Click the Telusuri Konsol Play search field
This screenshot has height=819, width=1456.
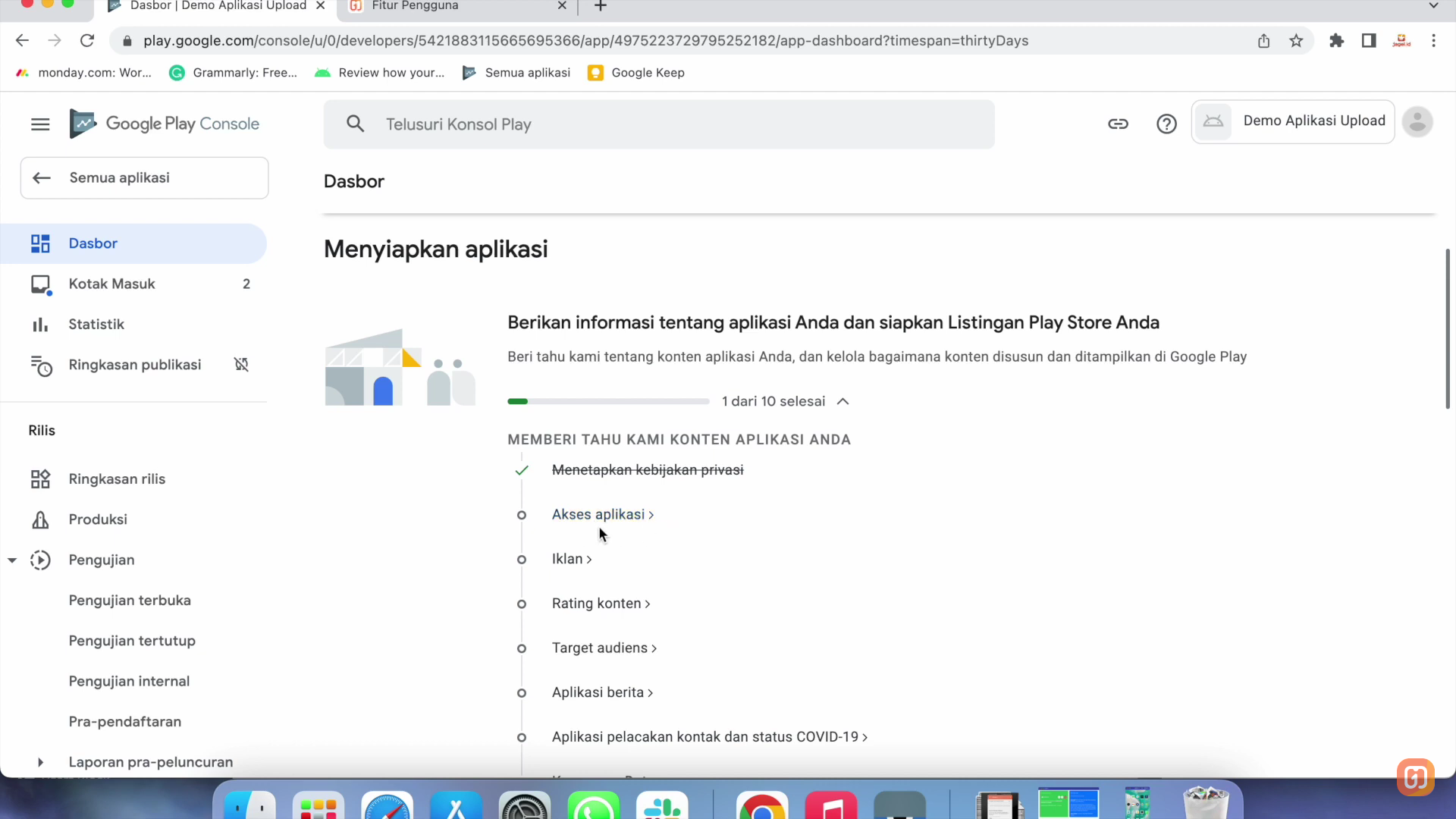pos(658,124)
